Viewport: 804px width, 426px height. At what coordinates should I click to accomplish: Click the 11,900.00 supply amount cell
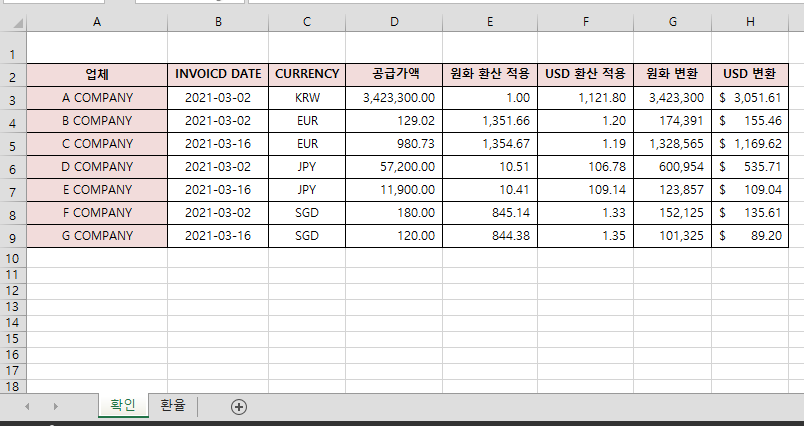point(394,190)
